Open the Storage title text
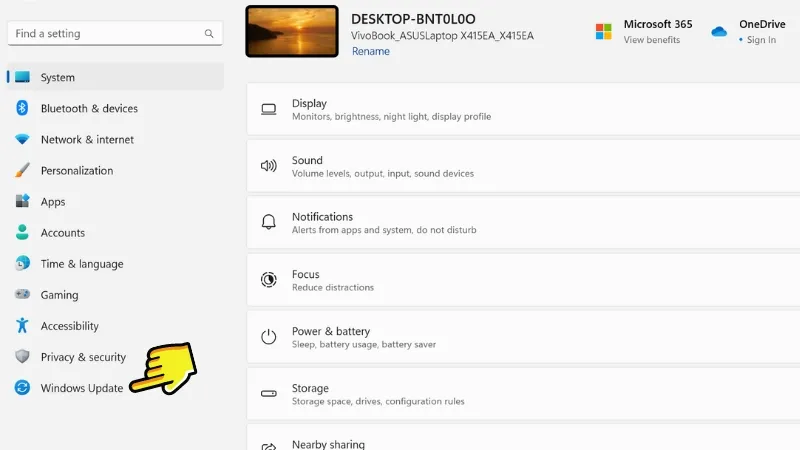800x450 pixels. pos(310,388)
